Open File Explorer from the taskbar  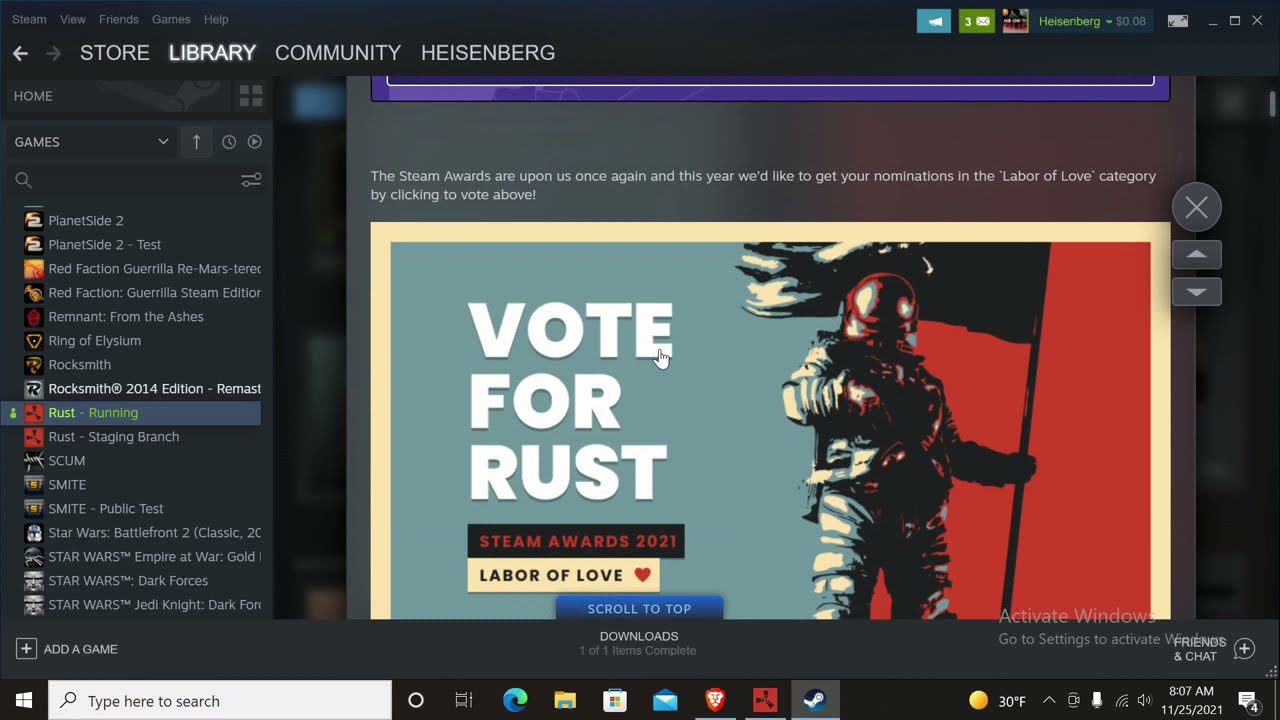click(x=565, y=701)
